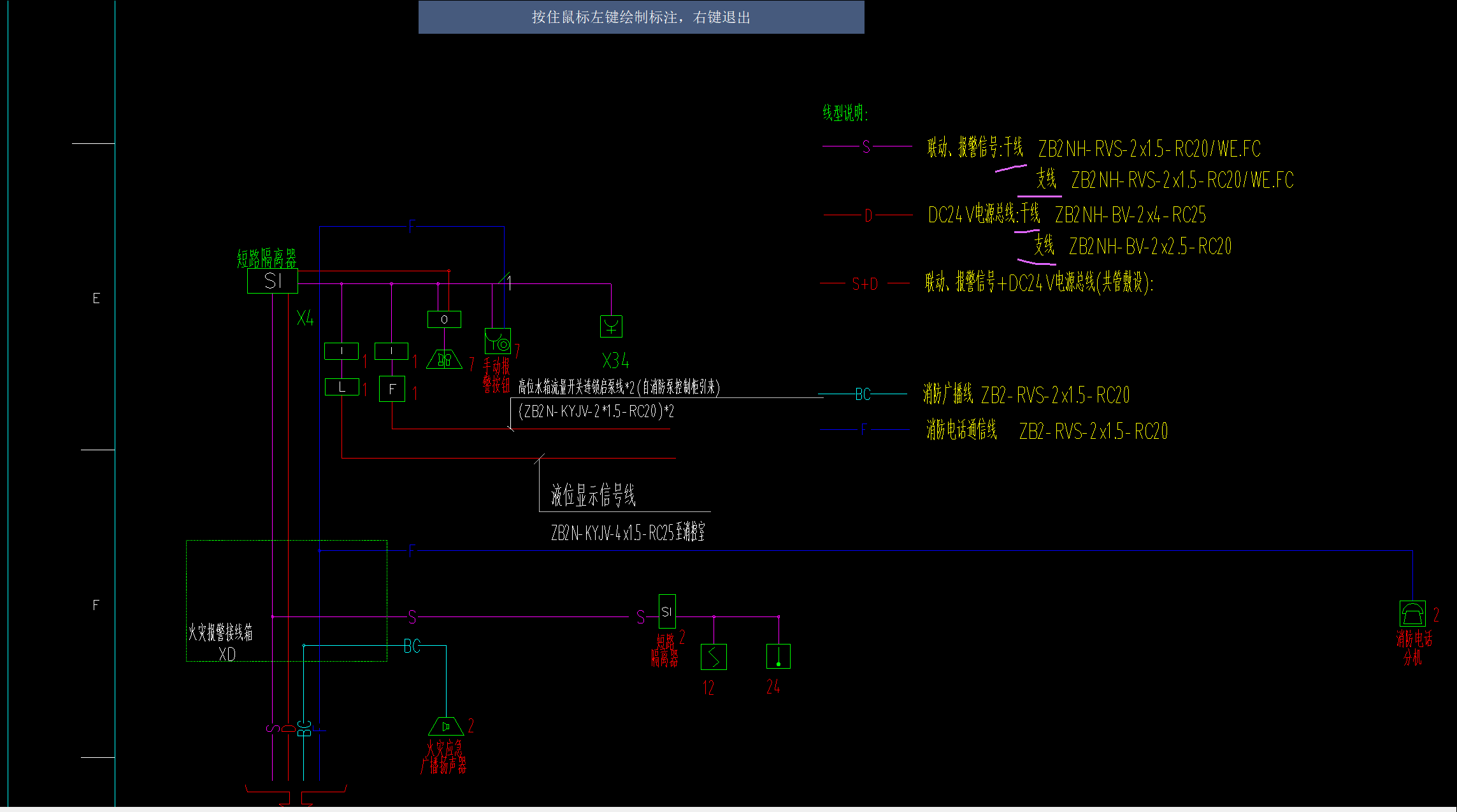Viewport: 1457px width, 812px height.
Task: Select the 高位水箱流量开关连锁启泵线 annotation
Action: pyautogui.click(x=619, y=387)
